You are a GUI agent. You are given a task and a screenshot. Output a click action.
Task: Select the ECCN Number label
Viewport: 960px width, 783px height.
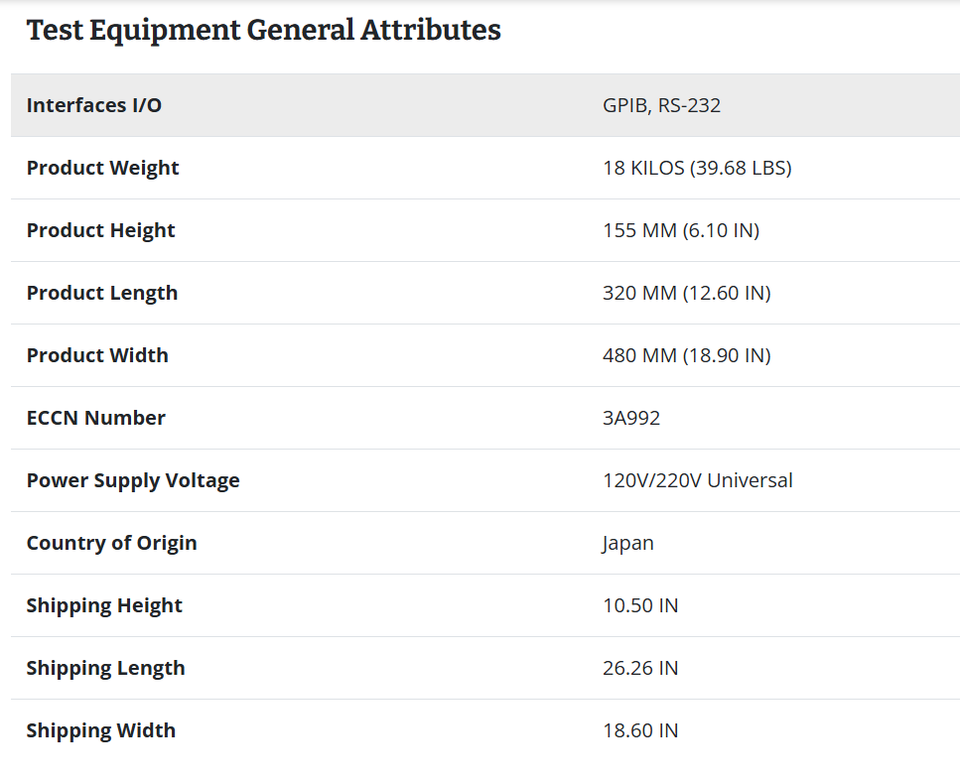tap(96, 418)
